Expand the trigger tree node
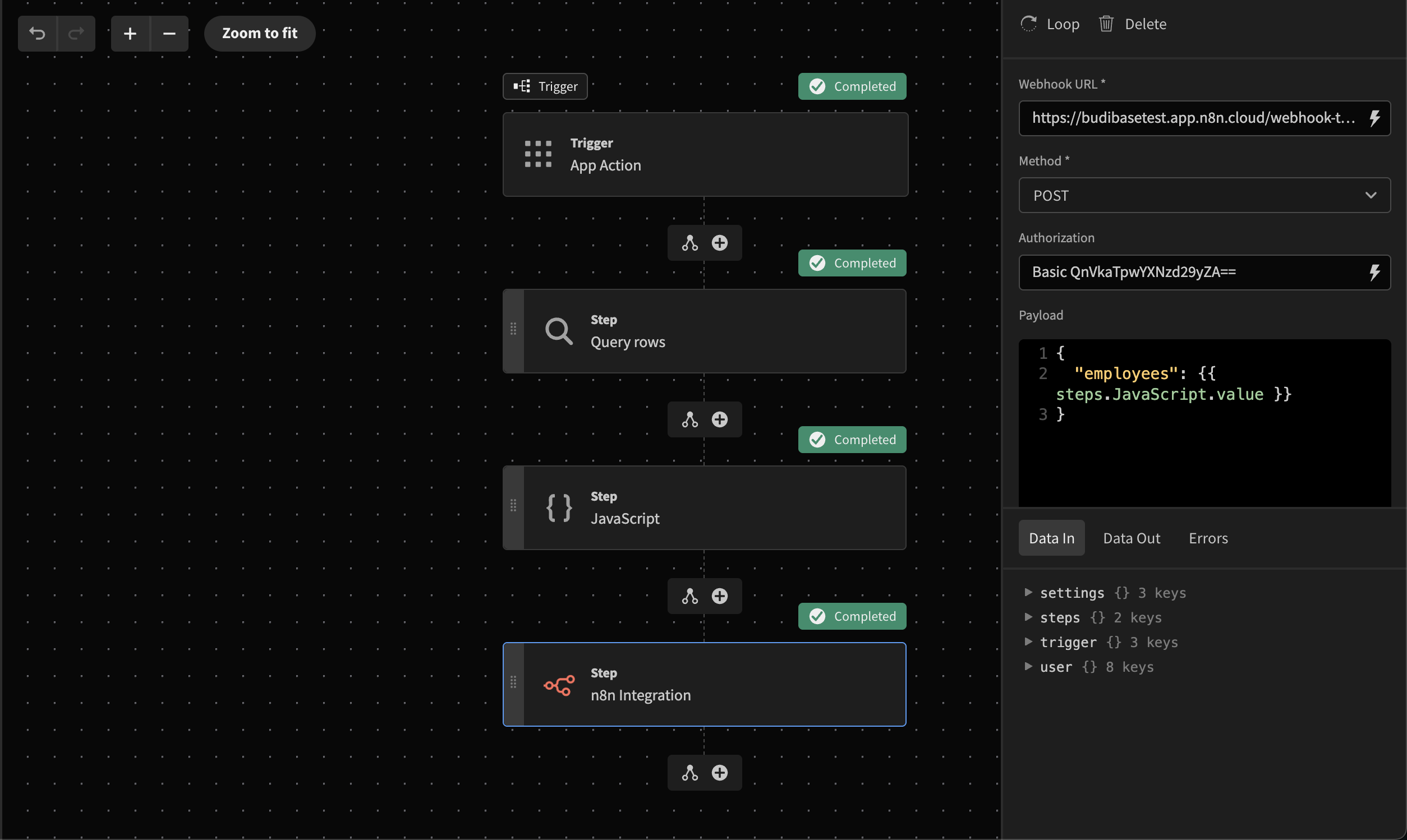Viewport: 1407px width, 840px height. pyautogui.click(x=1028, y=641)
